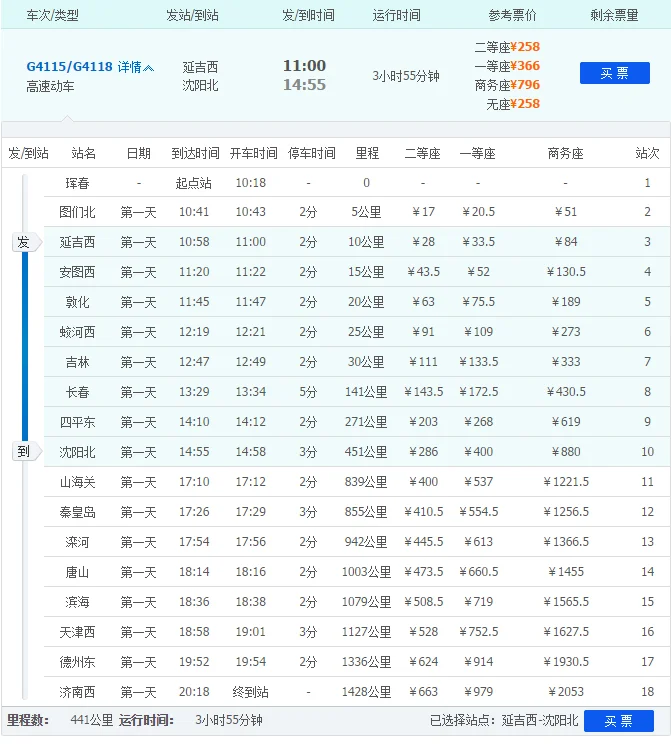Click the 3小时55分钟 duration in the footer
The width and height of the screenshot is (671, 744).
point(229,720)
